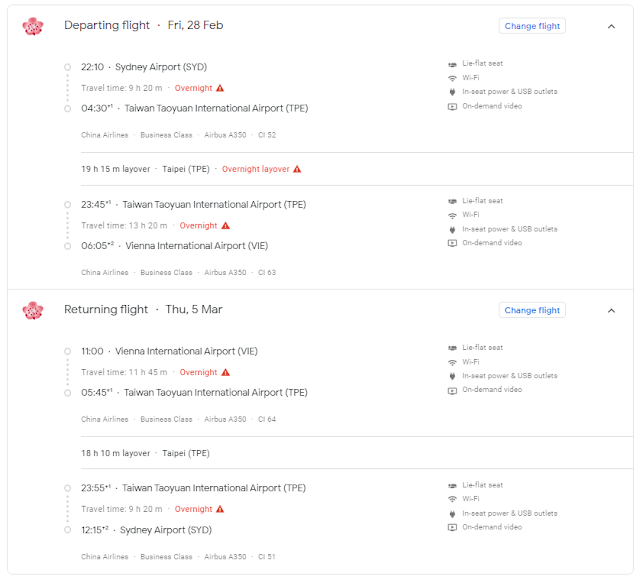Image resolution: width=640 pixels, height=583 pixels.
Task: Collapse the Departing flight details
Action: 611,27
